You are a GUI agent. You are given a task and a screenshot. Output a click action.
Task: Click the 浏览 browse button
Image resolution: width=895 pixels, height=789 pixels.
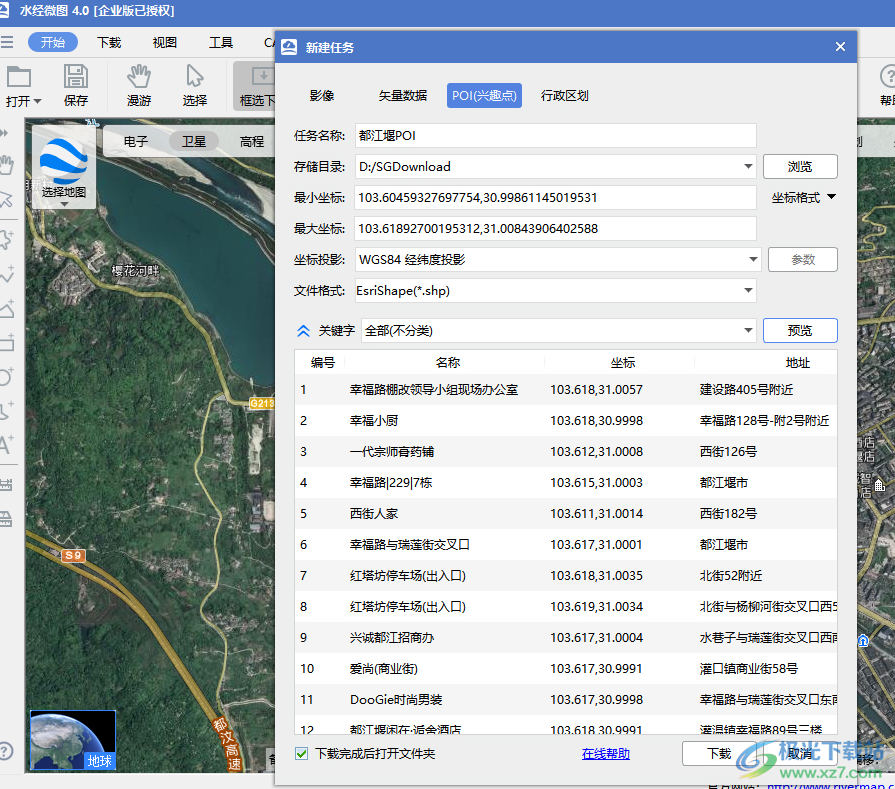(x=800, y=167)
